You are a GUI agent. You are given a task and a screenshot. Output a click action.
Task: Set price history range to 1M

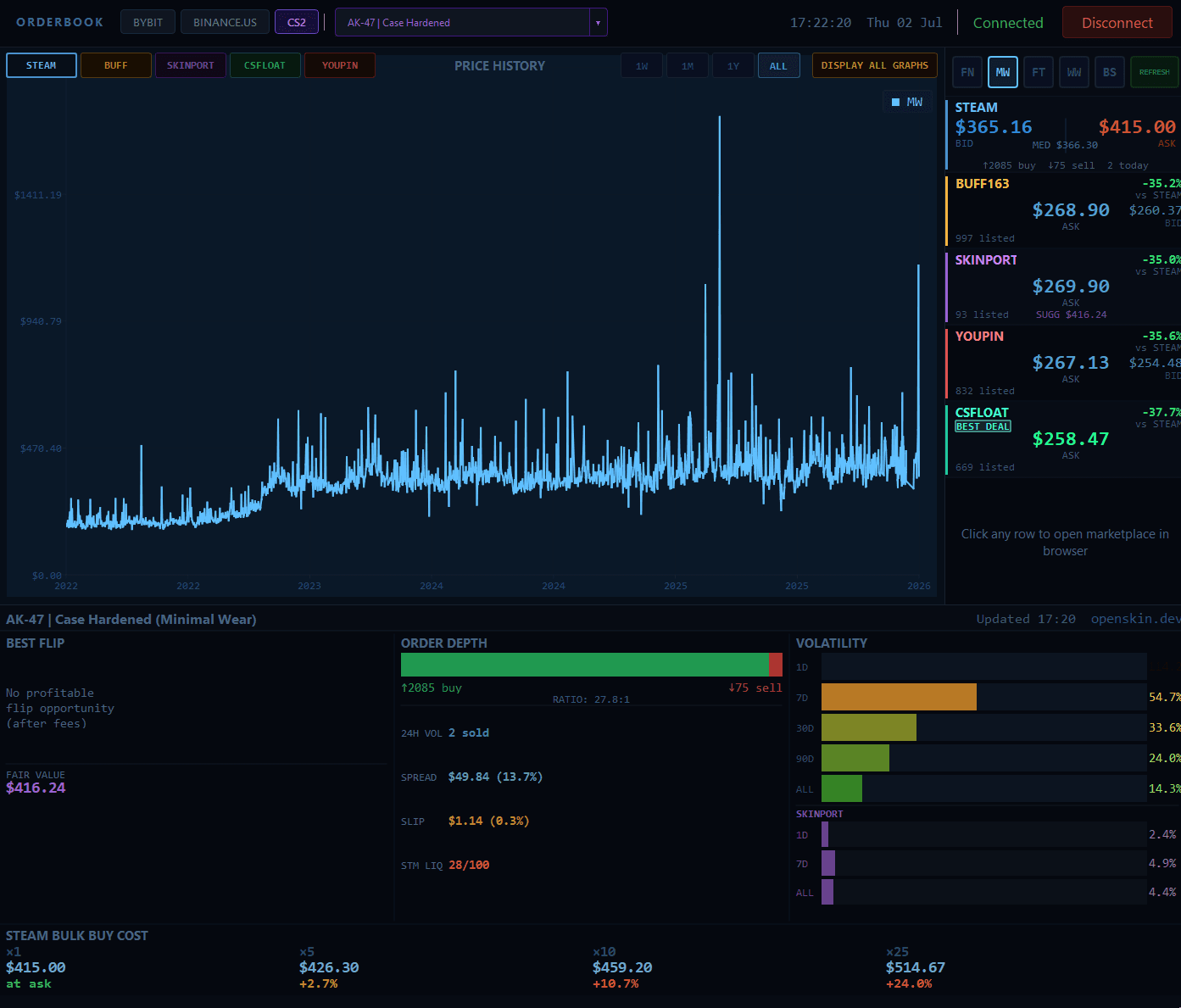pos(688,65)
